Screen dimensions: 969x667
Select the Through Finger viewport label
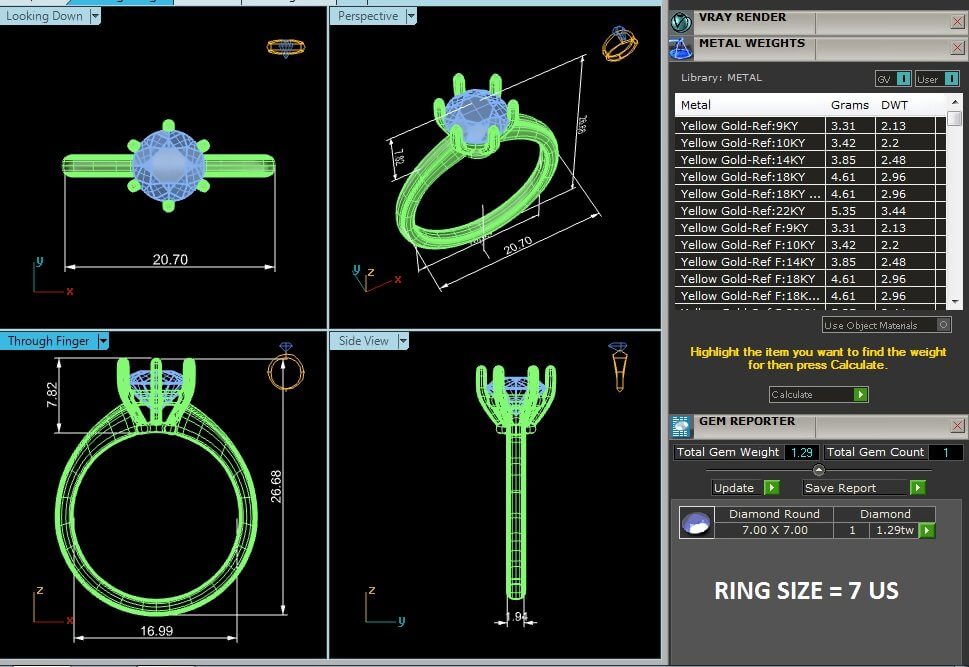click(48, 341)
